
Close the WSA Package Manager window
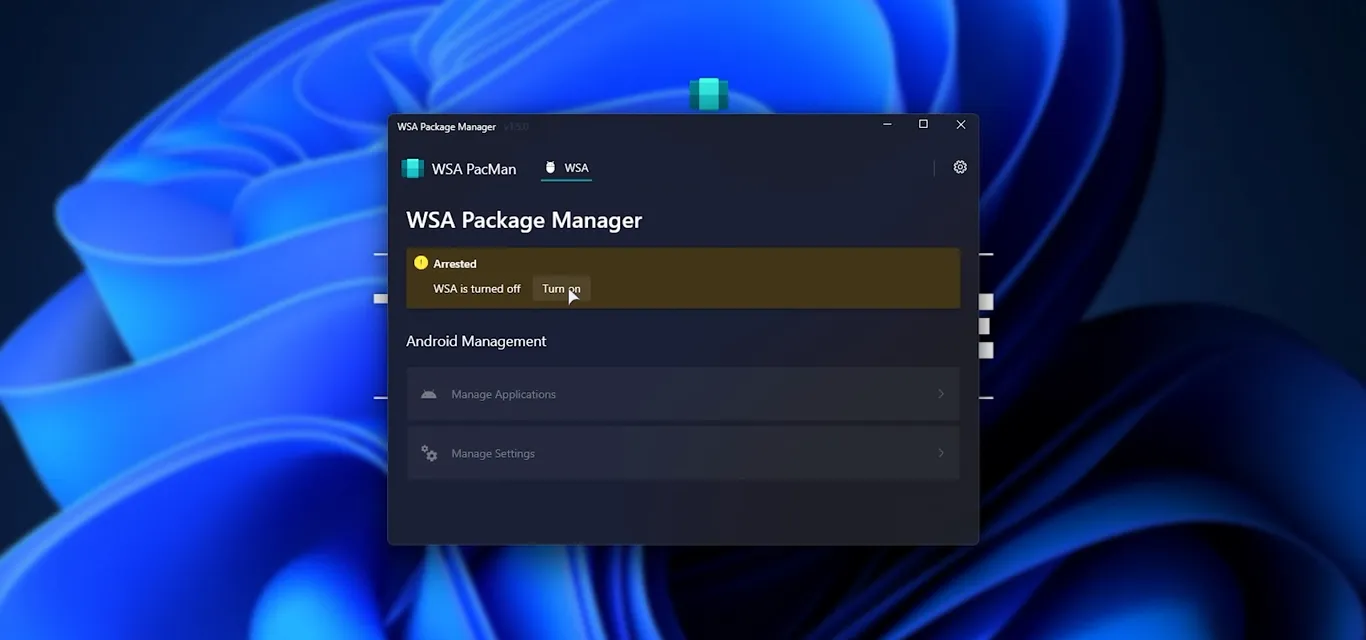960,125
